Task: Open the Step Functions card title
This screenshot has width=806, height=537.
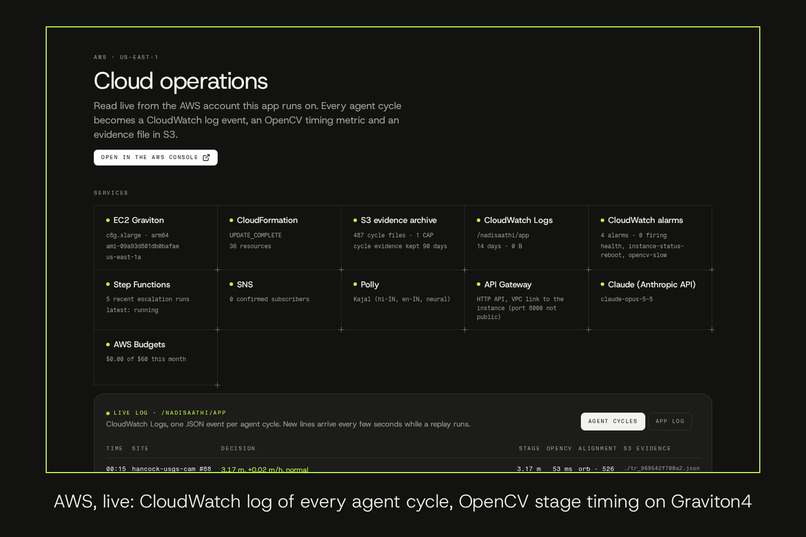Action: click(x=142, y=284)
